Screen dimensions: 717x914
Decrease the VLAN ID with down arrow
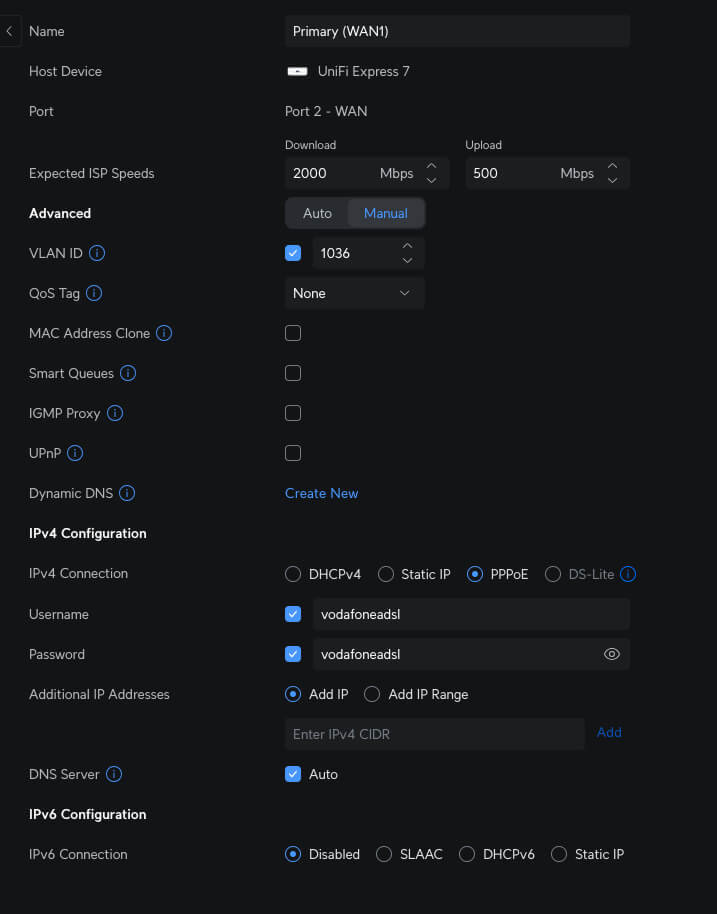[407, 260]
